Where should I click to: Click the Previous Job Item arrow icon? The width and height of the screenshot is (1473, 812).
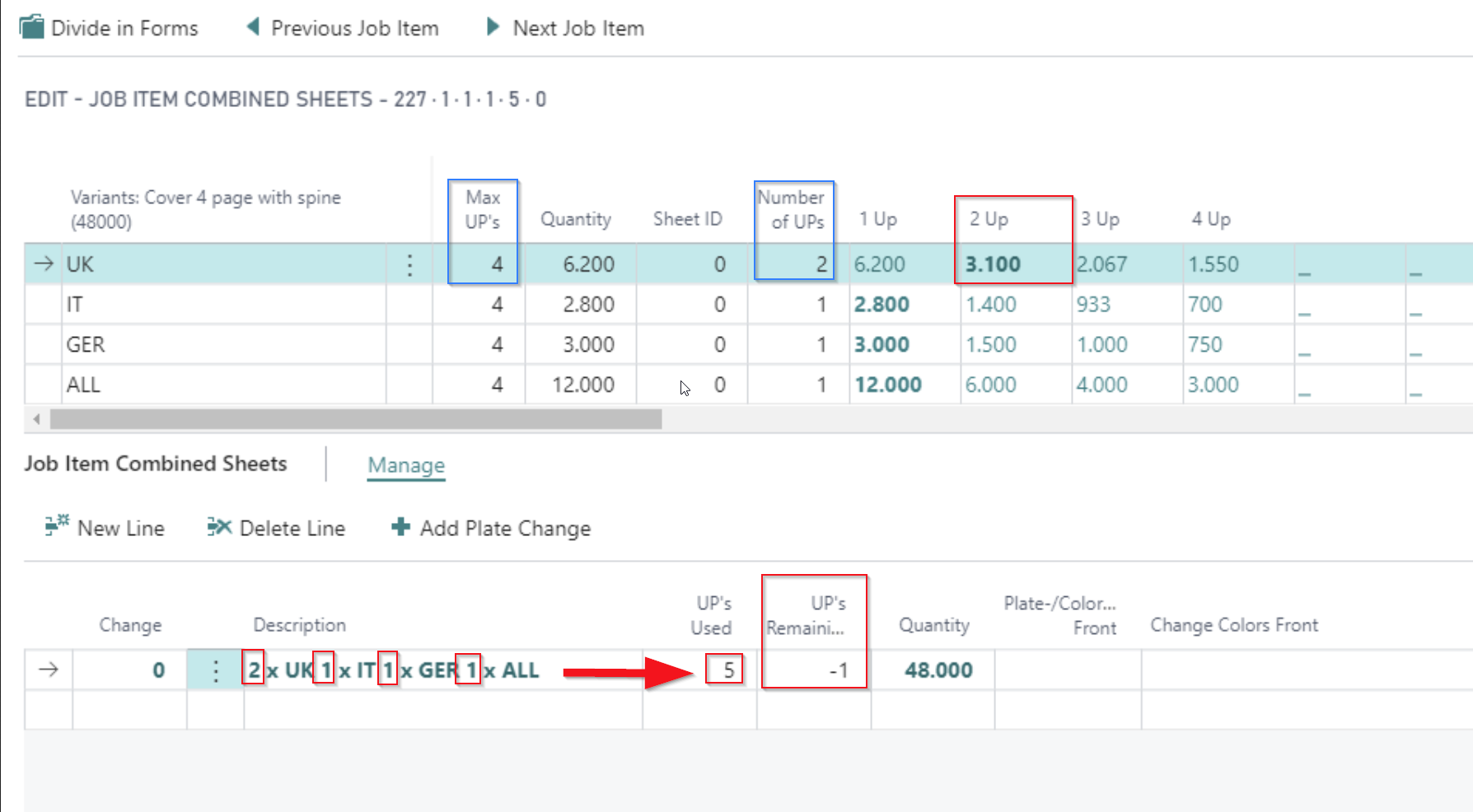point(253,27)
